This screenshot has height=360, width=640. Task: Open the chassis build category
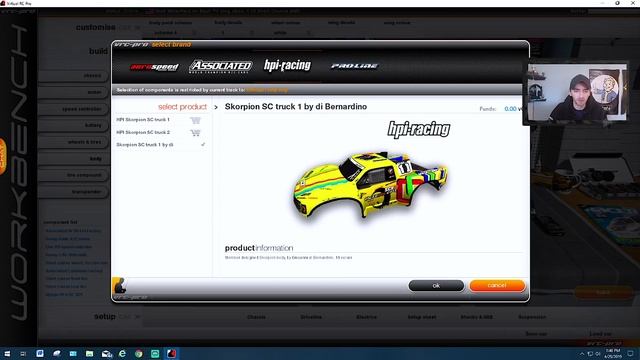click(73, 76)
